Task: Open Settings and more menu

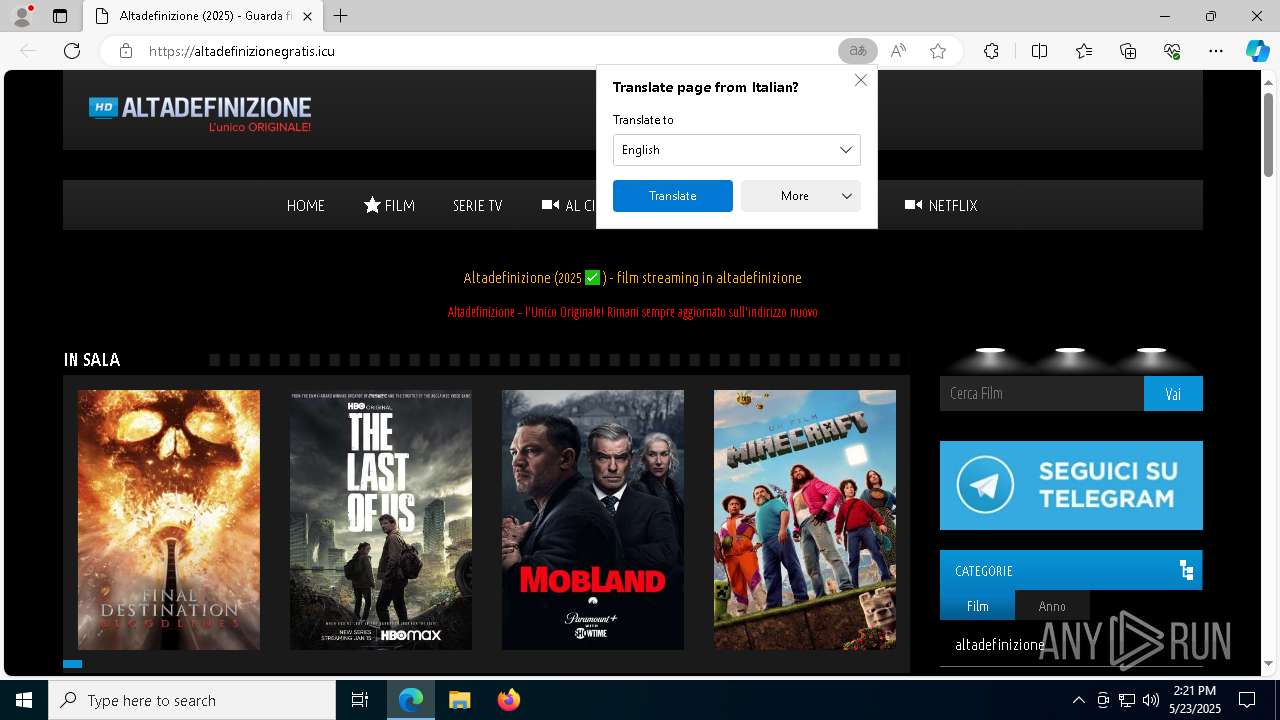Action: [x=1216, y=51]
